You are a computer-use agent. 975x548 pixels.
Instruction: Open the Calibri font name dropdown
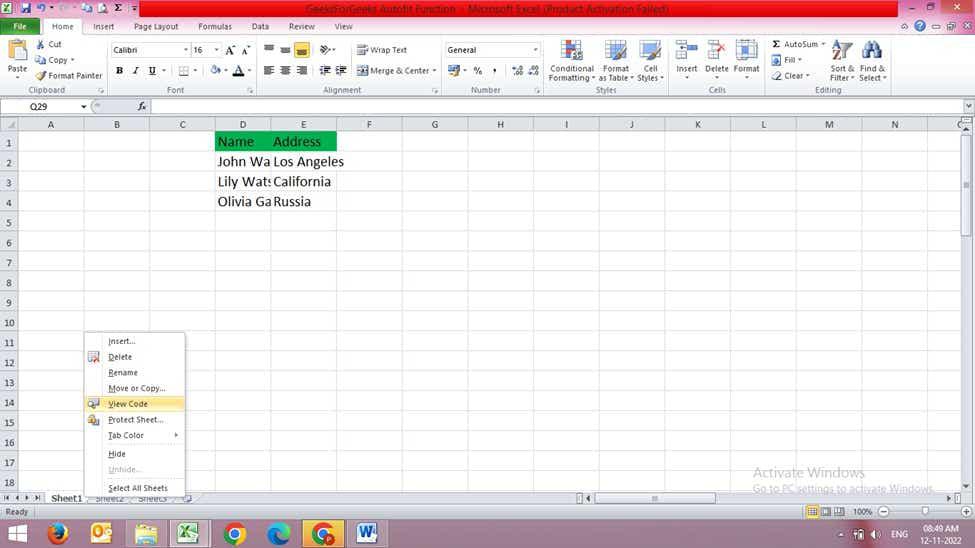[x=185, y=50]
